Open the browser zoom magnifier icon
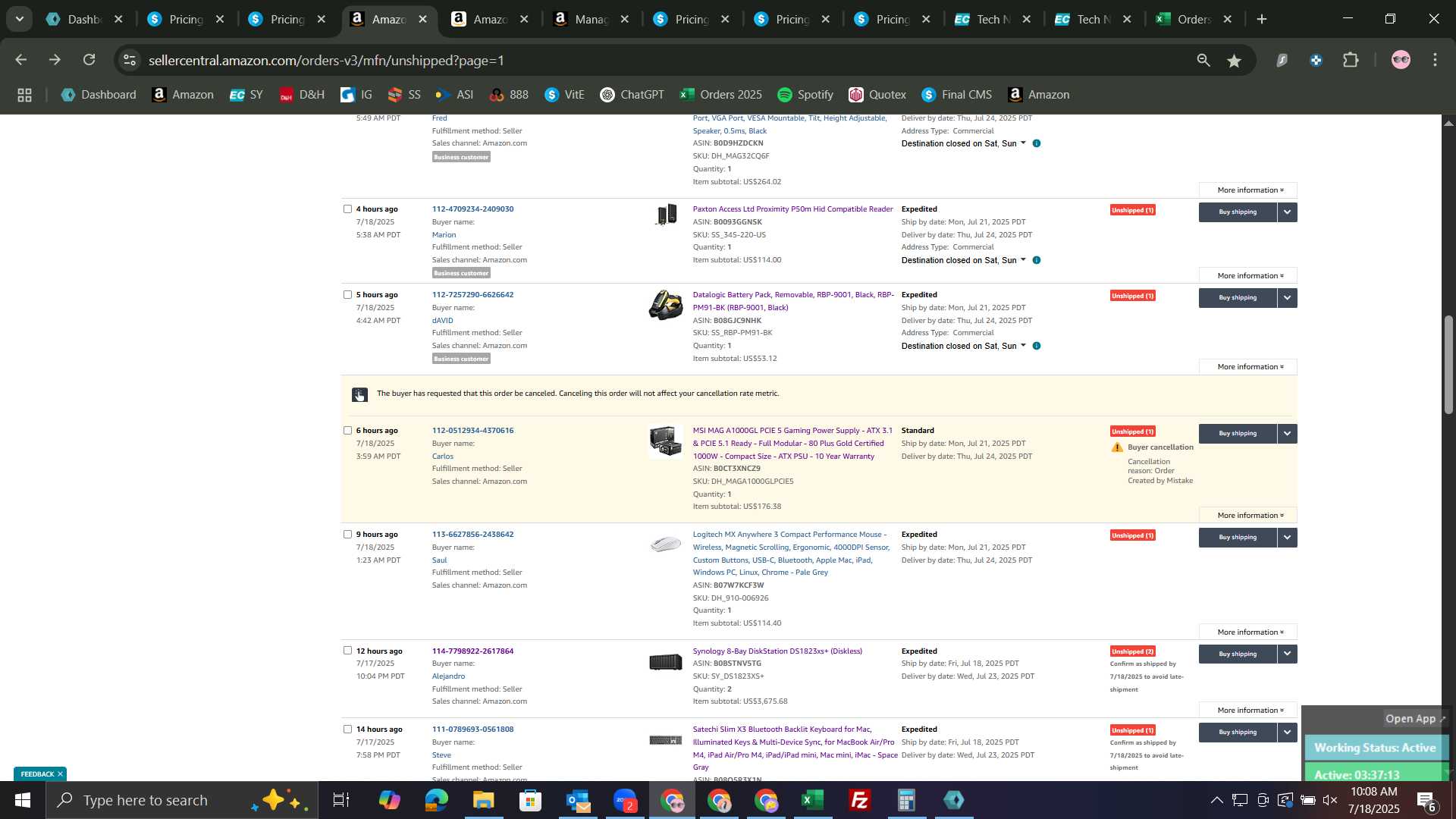 tap(1203, 61)
